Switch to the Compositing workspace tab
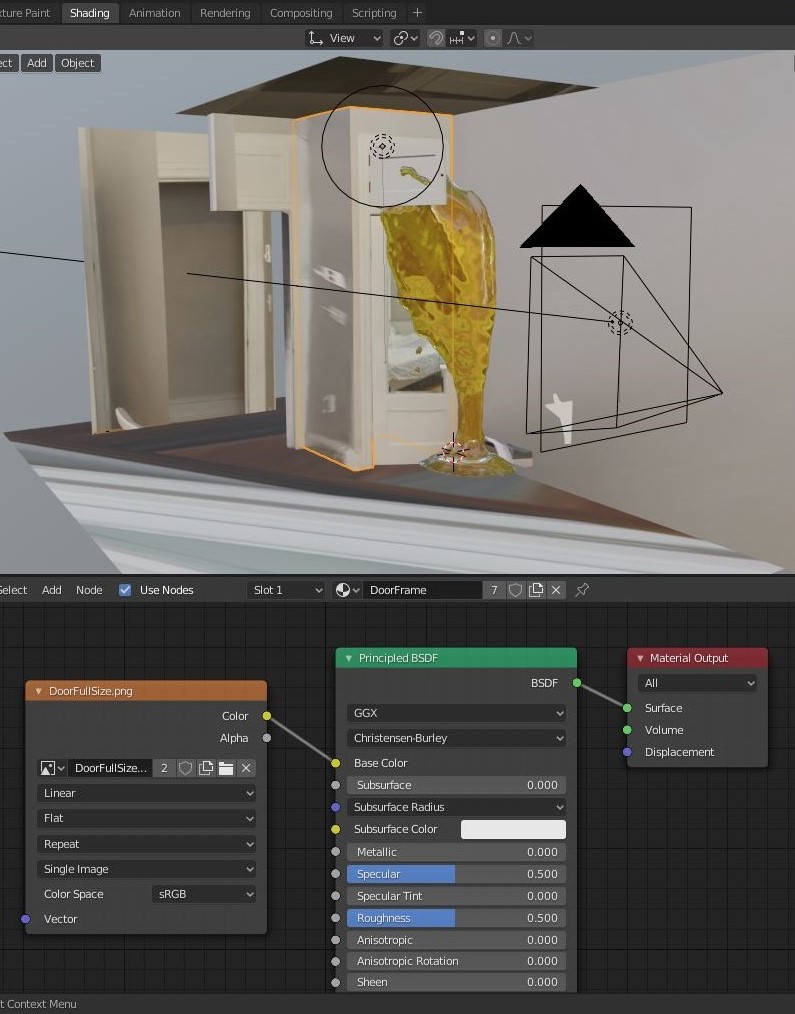This screenshot has height=1014, width=795. pos(301,13)
